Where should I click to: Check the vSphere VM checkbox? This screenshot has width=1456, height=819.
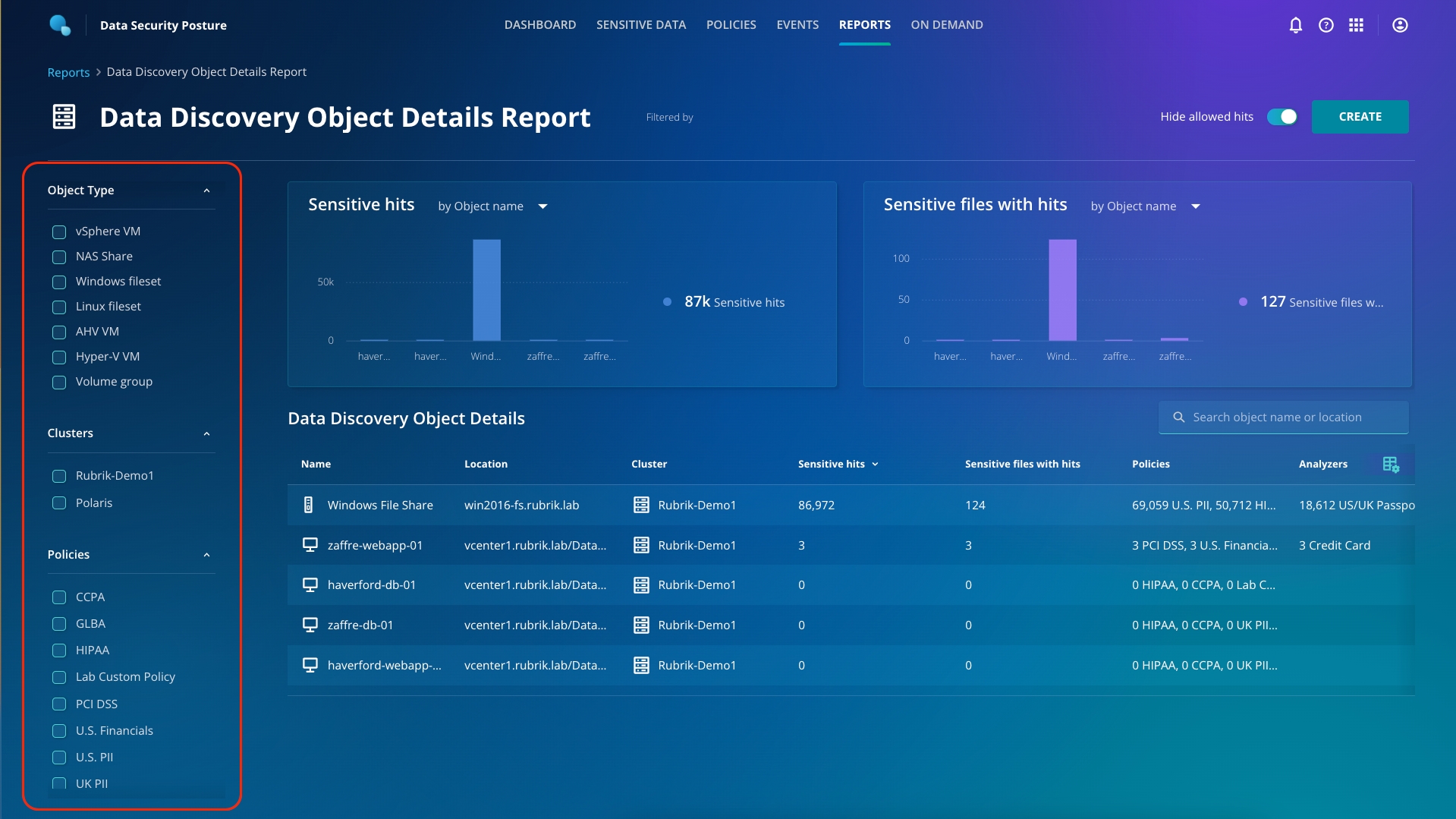coord(59,232)
